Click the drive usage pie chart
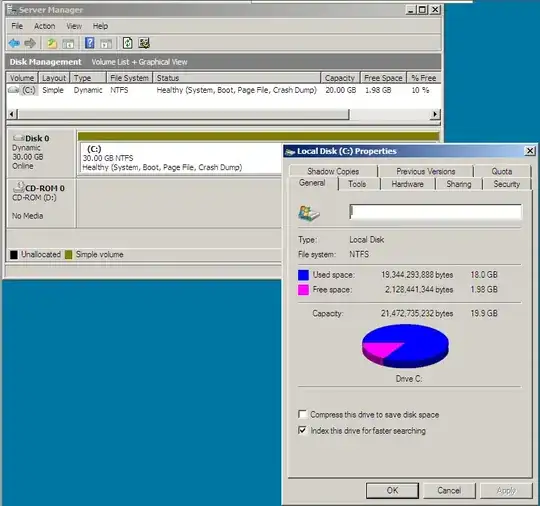The height and width of the screenshot is (506, 540). click(x=405, y=346)
